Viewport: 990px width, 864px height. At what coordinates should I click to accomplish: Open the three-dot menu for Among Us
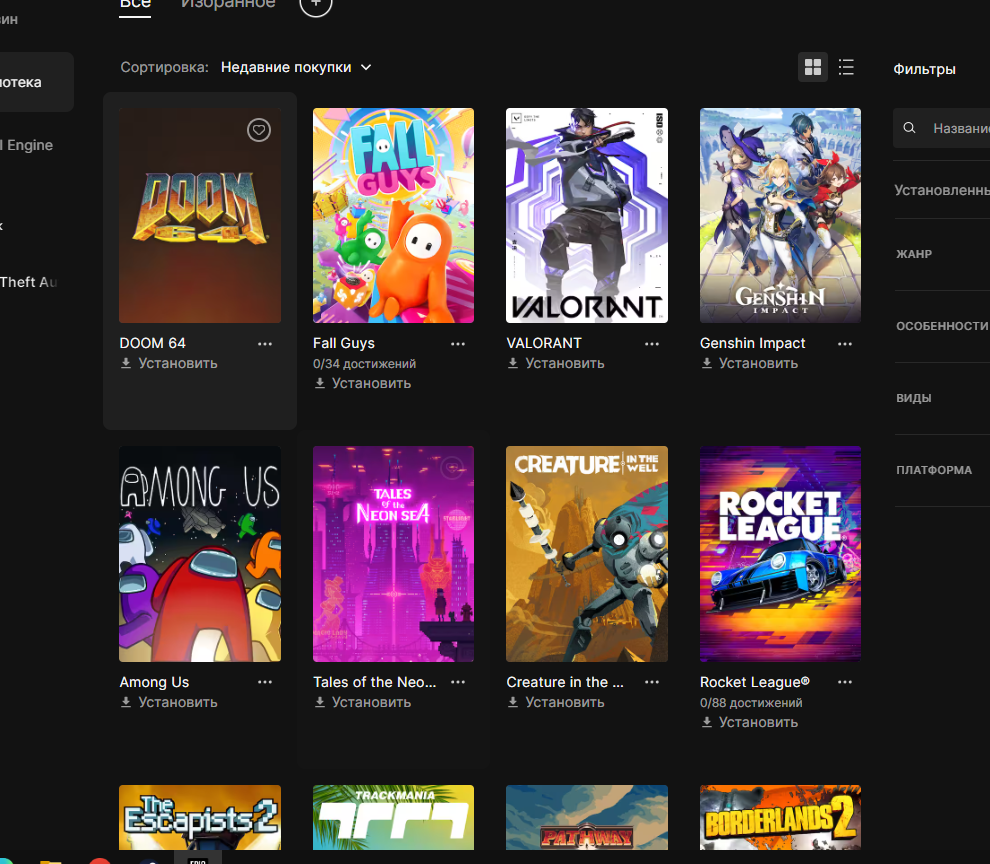pyautogui.click(x=265, y=682)
